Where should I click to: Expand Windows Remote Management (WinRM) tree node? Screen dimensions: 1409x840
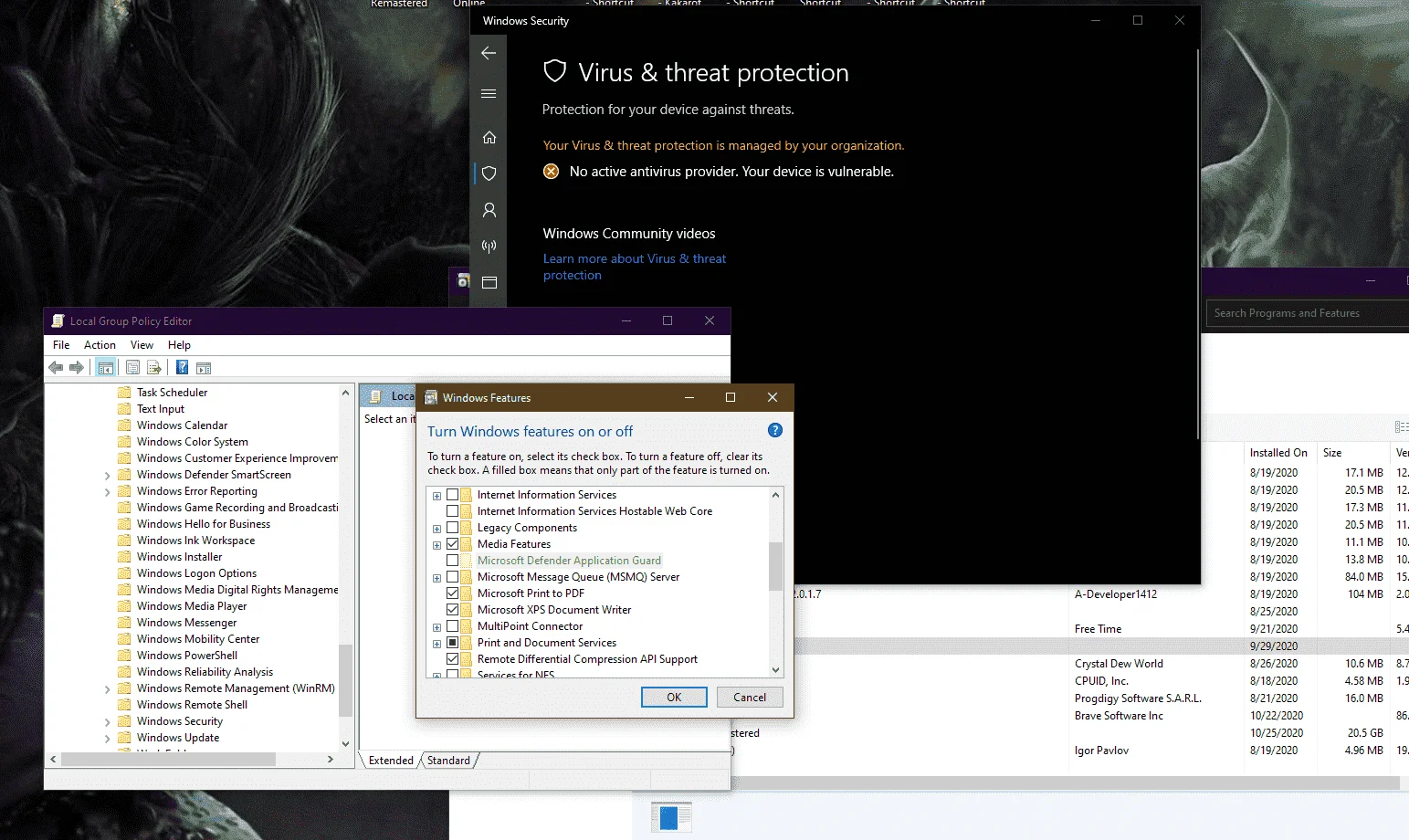click(x=107, y=689)
